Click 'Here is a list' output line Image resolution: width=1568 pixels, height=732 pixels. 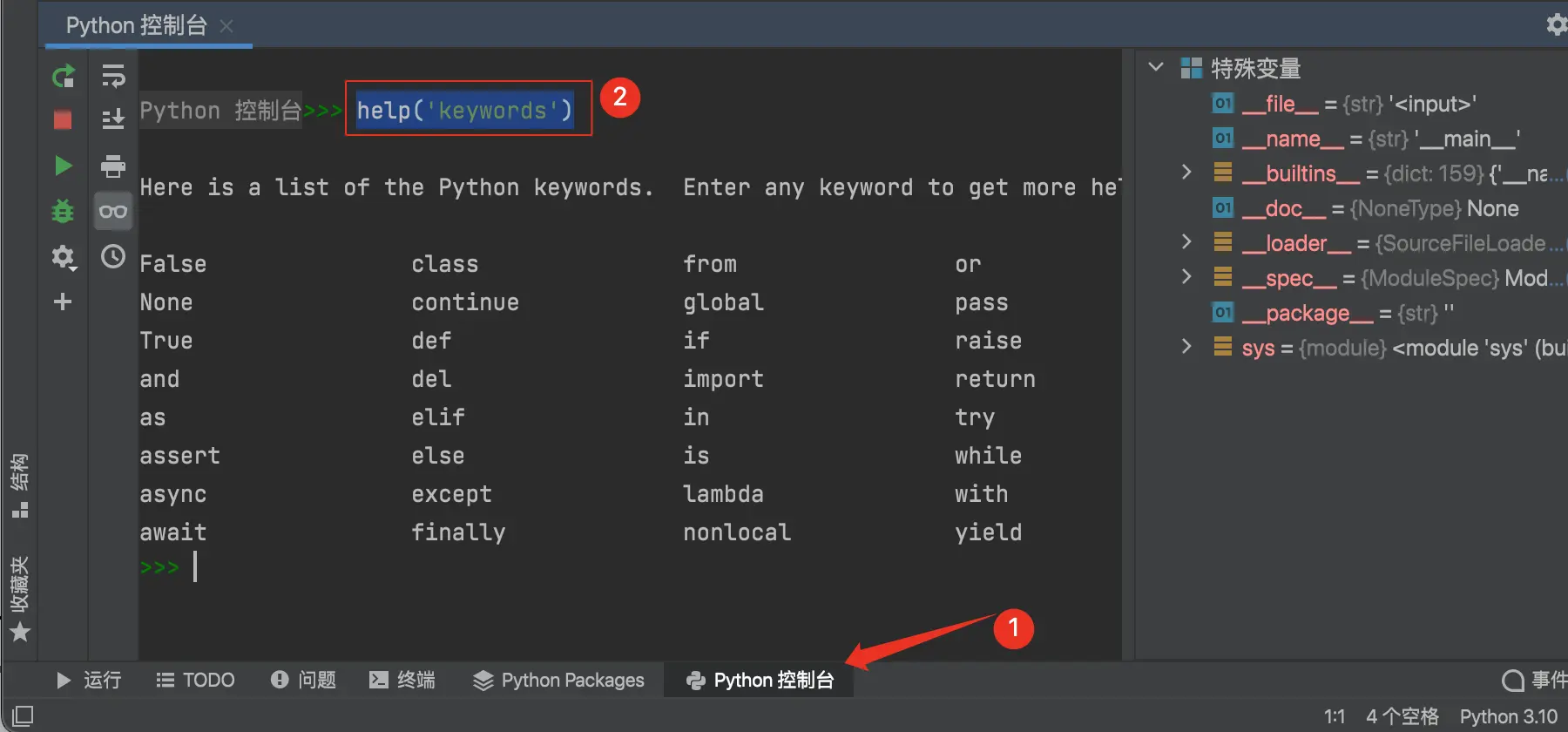click(631, 187)
